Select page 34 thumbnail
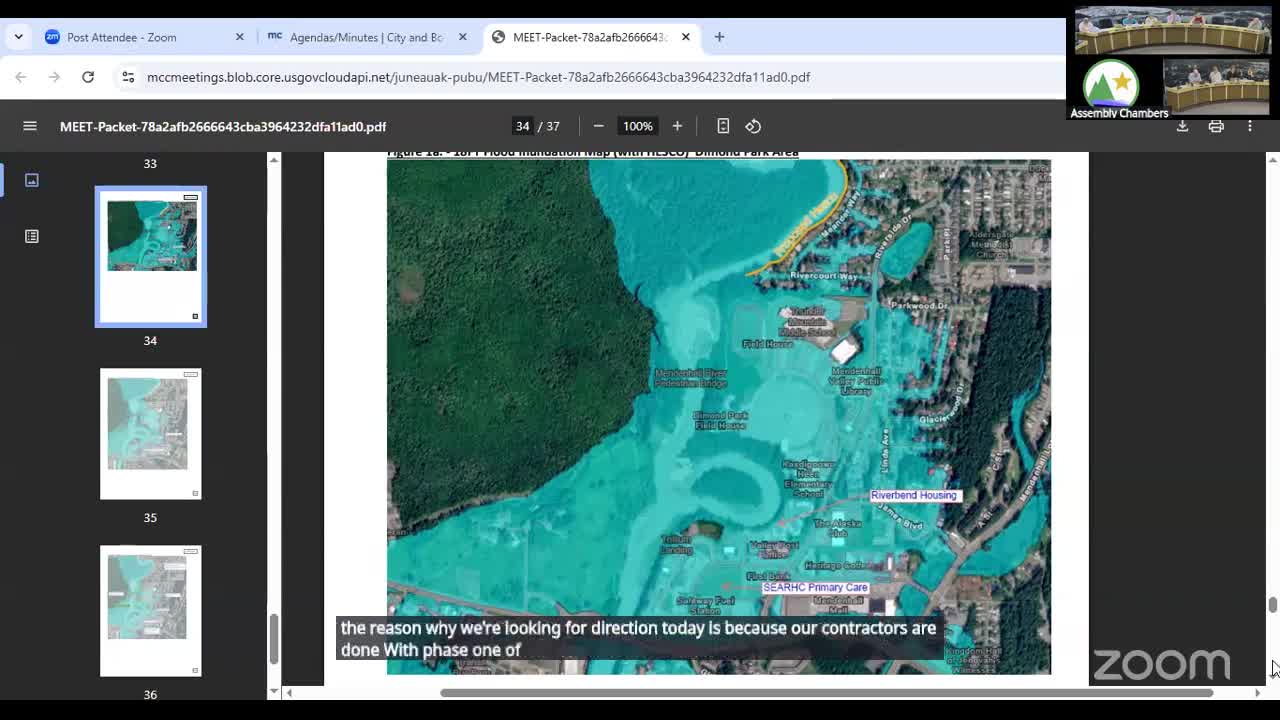Screen dimensions: 1280x720 click(151, 257)
